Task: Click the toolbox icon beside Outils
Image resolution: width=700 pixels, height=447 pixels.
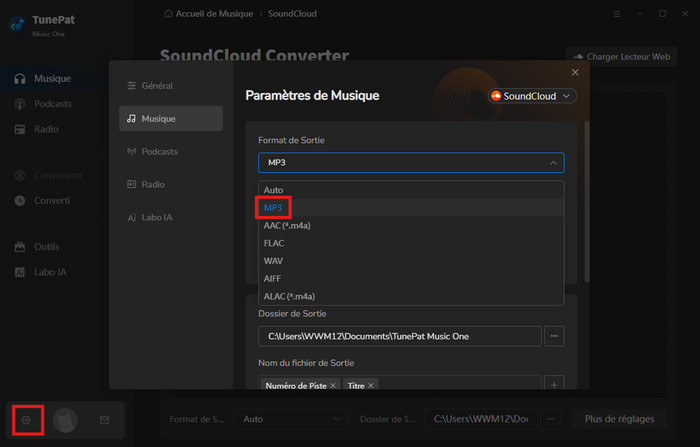Action: click(20, 246)
